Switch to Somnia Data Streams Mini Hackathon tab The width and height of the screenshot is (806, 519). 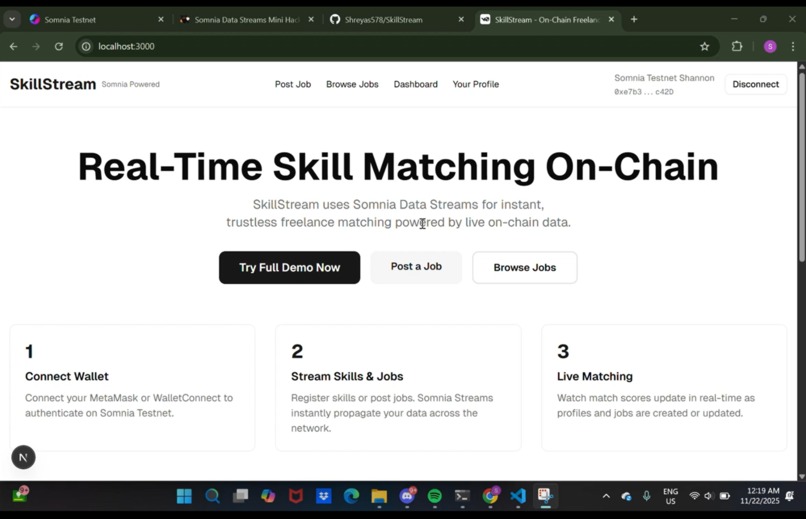(x=246, y=20)
